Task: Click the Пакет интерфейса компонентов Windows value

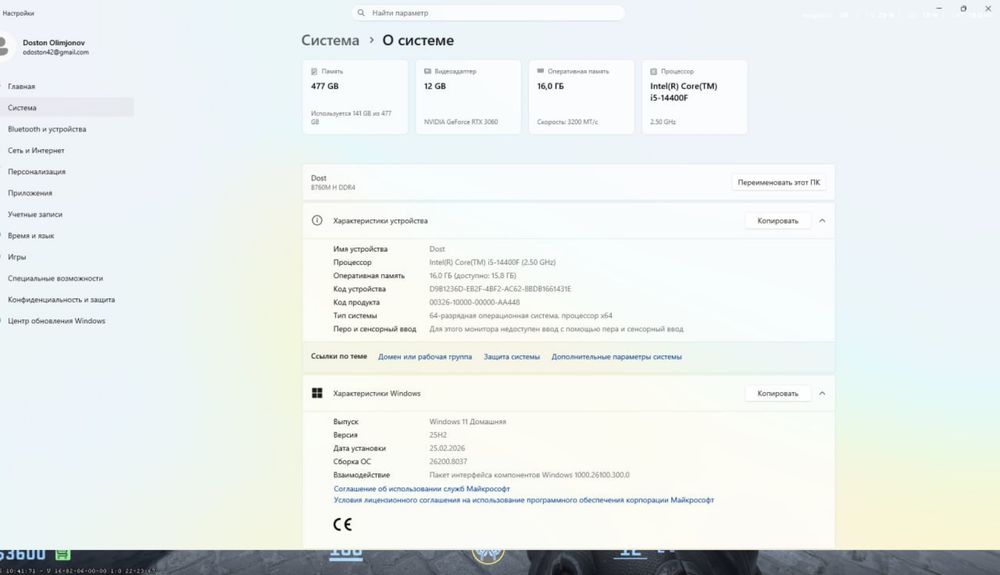Action: point(529,476)
